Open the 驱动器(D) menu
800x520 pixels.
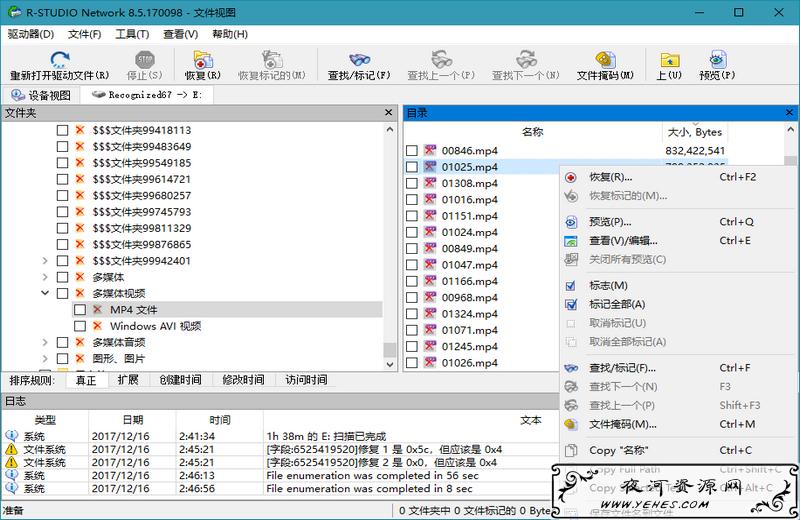click(31, 34)
